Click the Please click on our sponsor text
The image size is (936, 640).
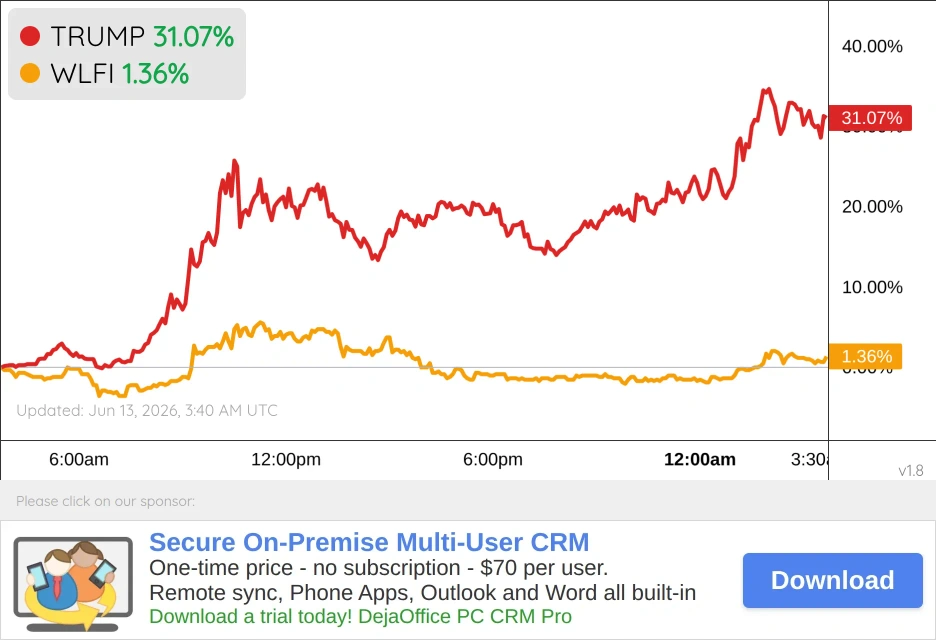tap(106, 501)
